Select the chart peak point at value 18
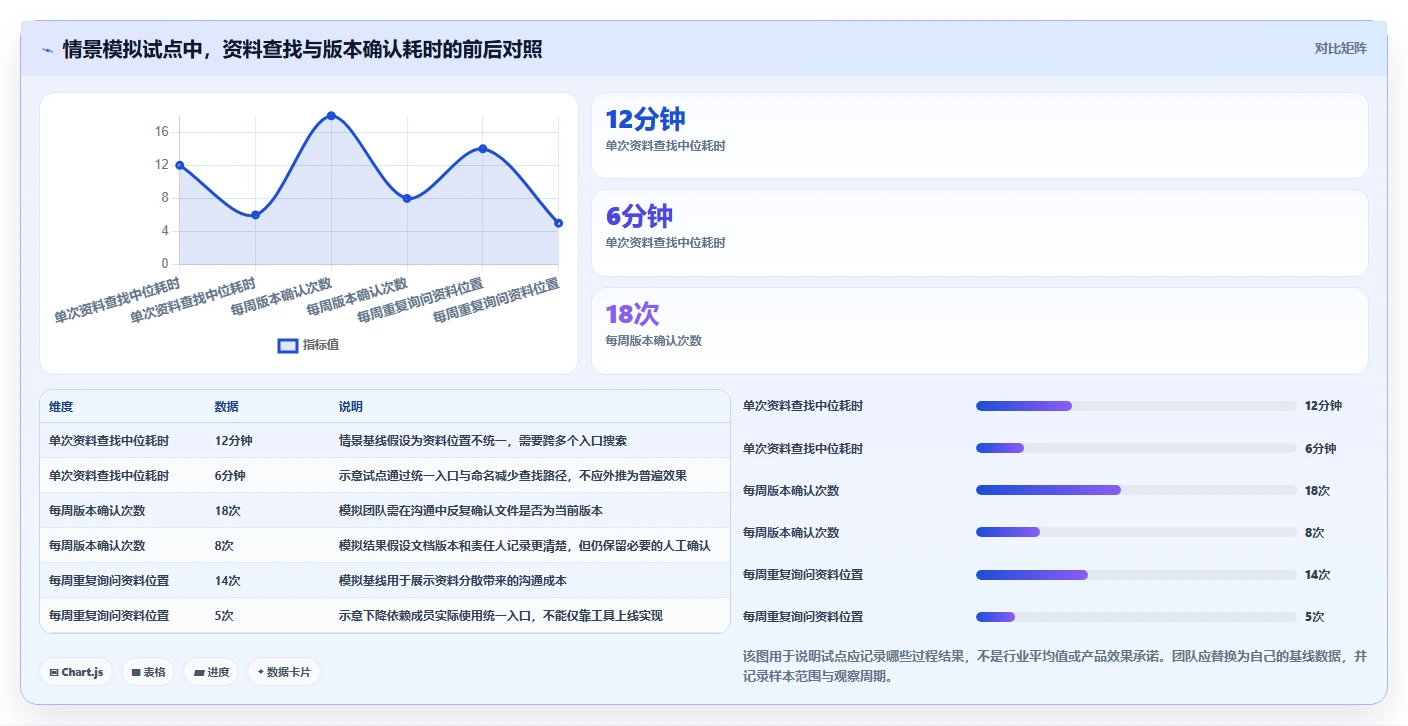This screenshot has height=726, width=1408. click(331, 116)
